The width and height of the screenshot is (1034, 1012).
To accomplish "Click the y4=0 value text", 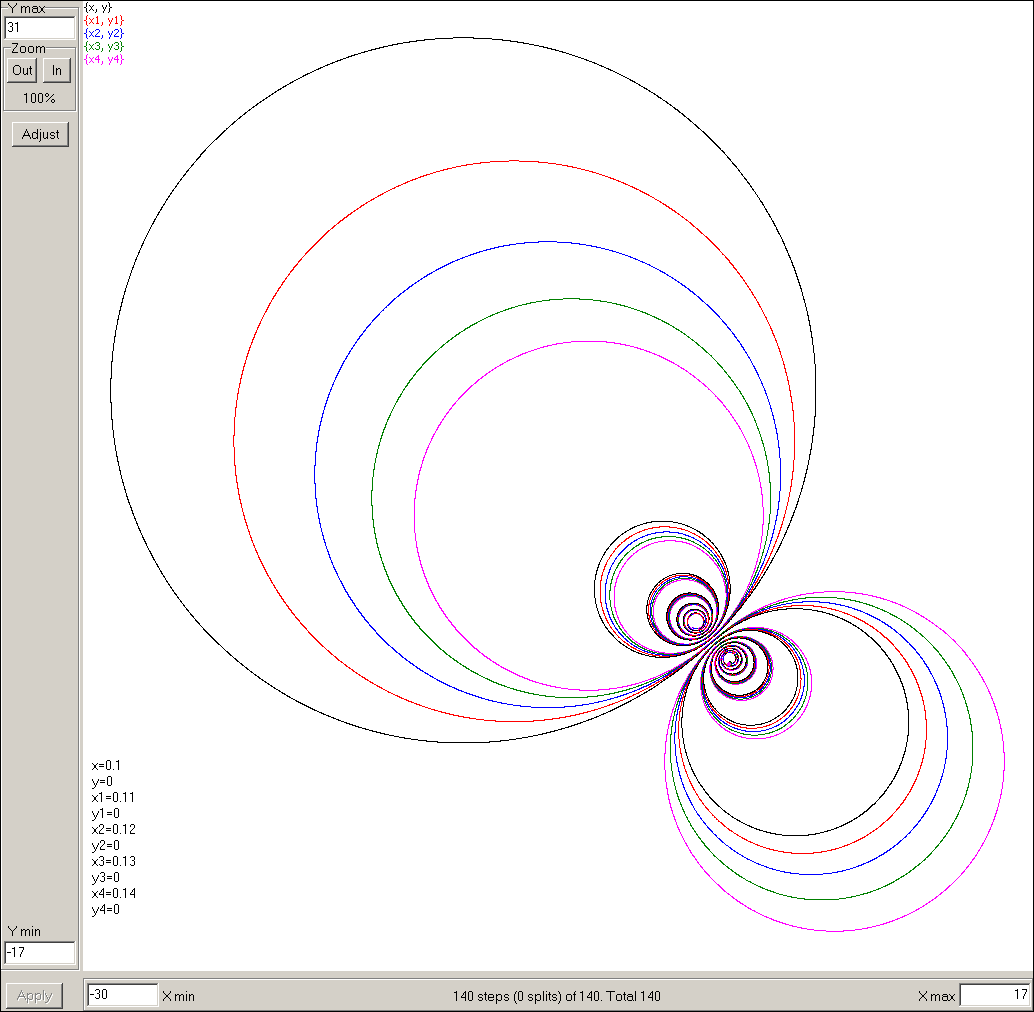I will click(106, 910).
